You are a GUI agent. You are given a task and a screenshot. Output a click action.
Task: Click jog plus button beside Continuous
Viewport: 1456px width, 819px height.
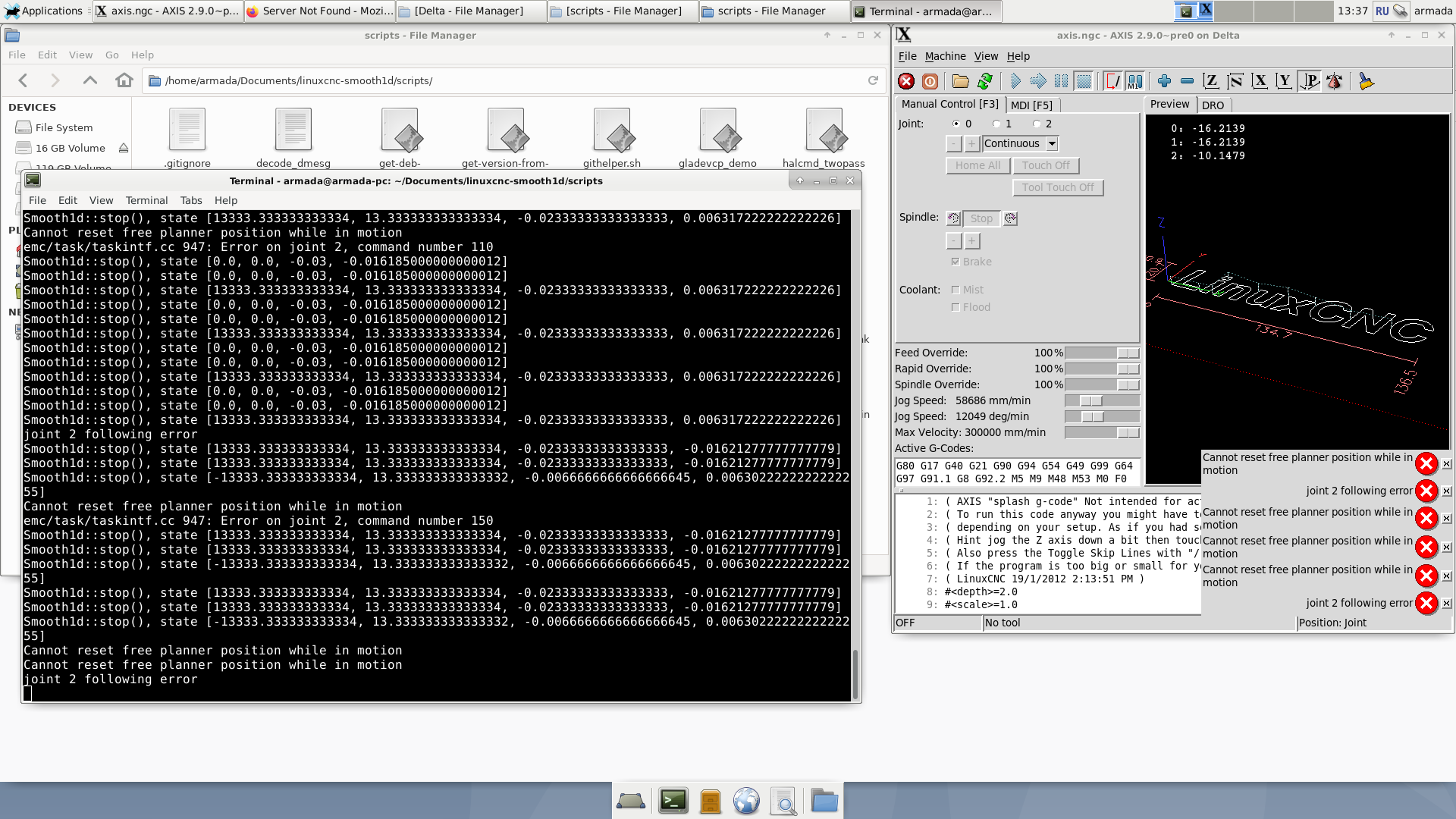click(971, 143)
